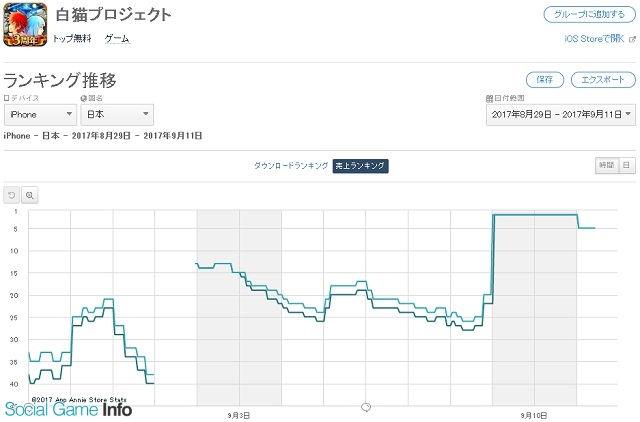Open the iPhone device dropdown
The height and width of the screenshot is (422, 640).
pos(40,115)
